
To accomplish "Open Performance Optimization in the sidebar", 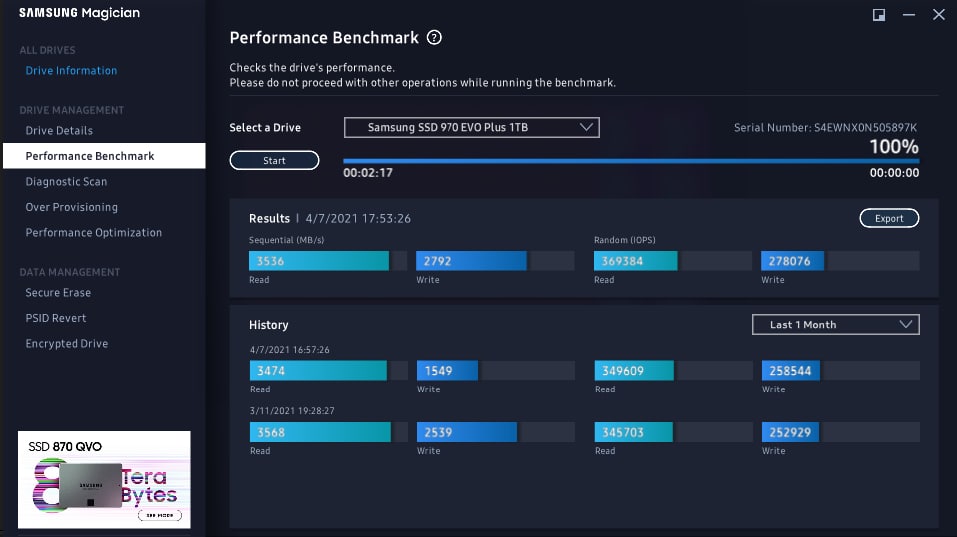I will click(x=93, y=232).
